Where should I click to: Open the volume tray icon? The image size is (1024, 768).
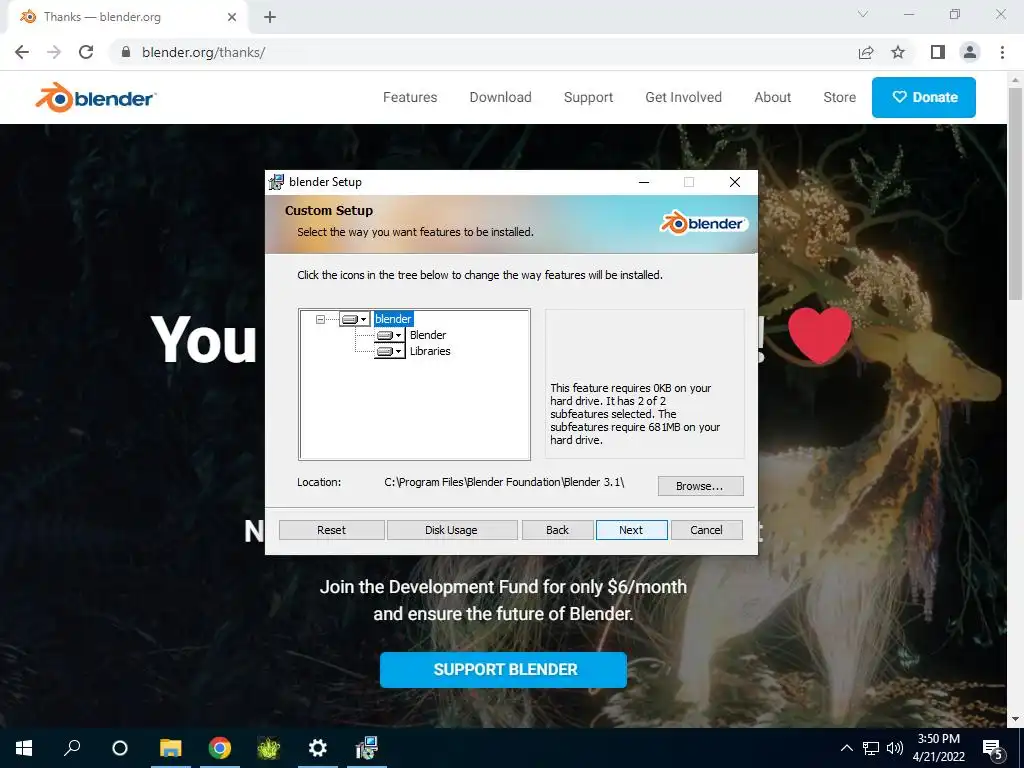point(895,748)
